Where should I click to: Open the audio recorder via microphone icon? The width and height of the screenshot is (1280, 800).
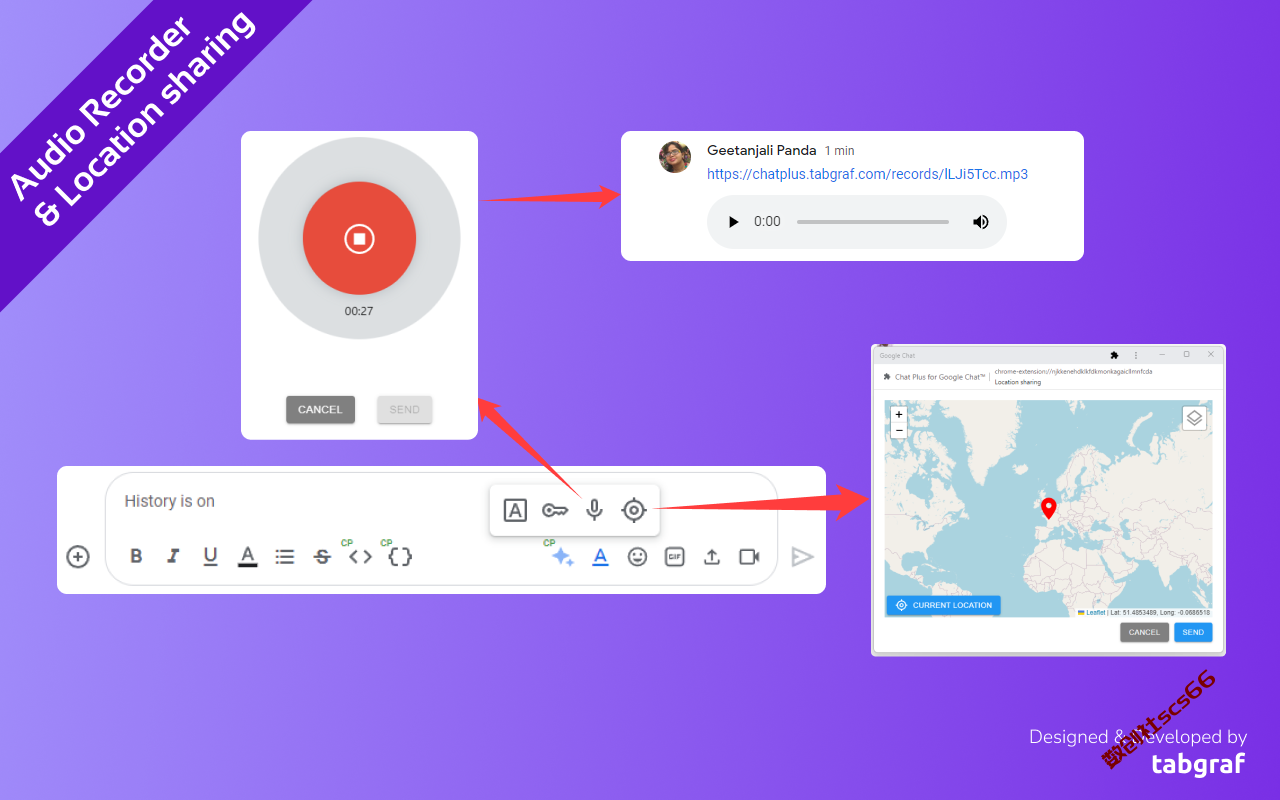point(594,511)
